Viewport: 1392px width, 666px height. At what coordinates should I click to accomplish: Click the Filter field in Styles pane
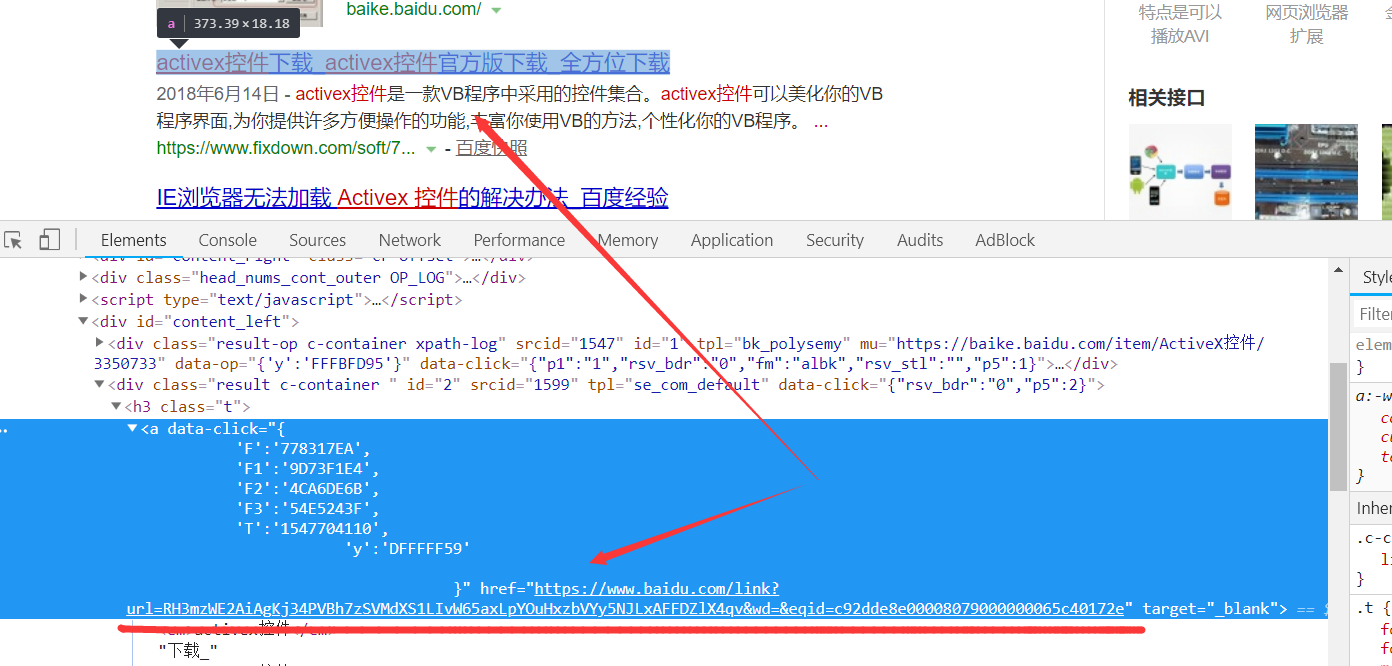[x=1373, y=314]
